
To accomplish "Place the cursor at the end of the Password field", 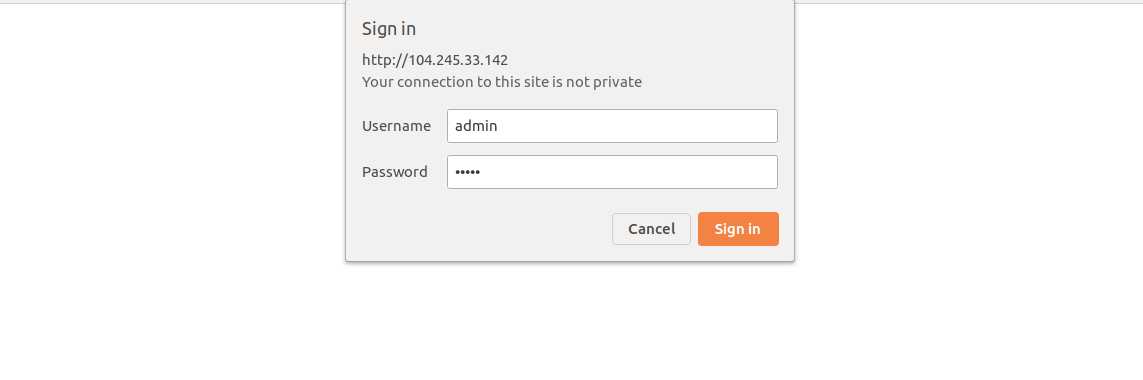I will (x=483, y=172).
